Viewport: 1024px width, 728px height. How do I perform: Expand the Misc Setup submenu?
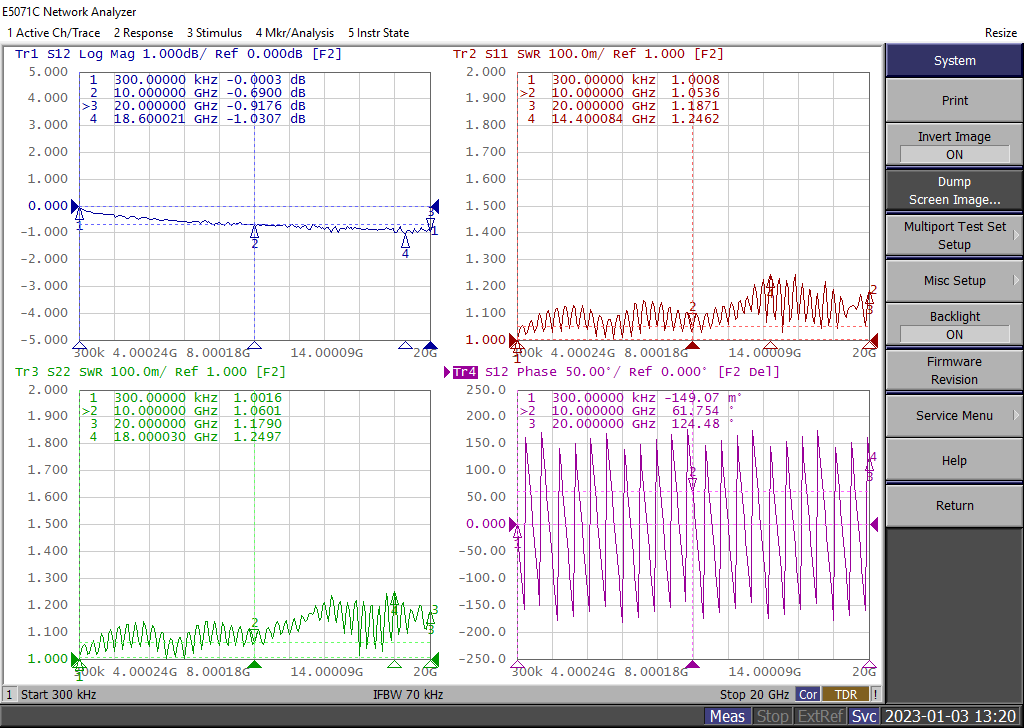pyautogui.click(x=954, y=281)
